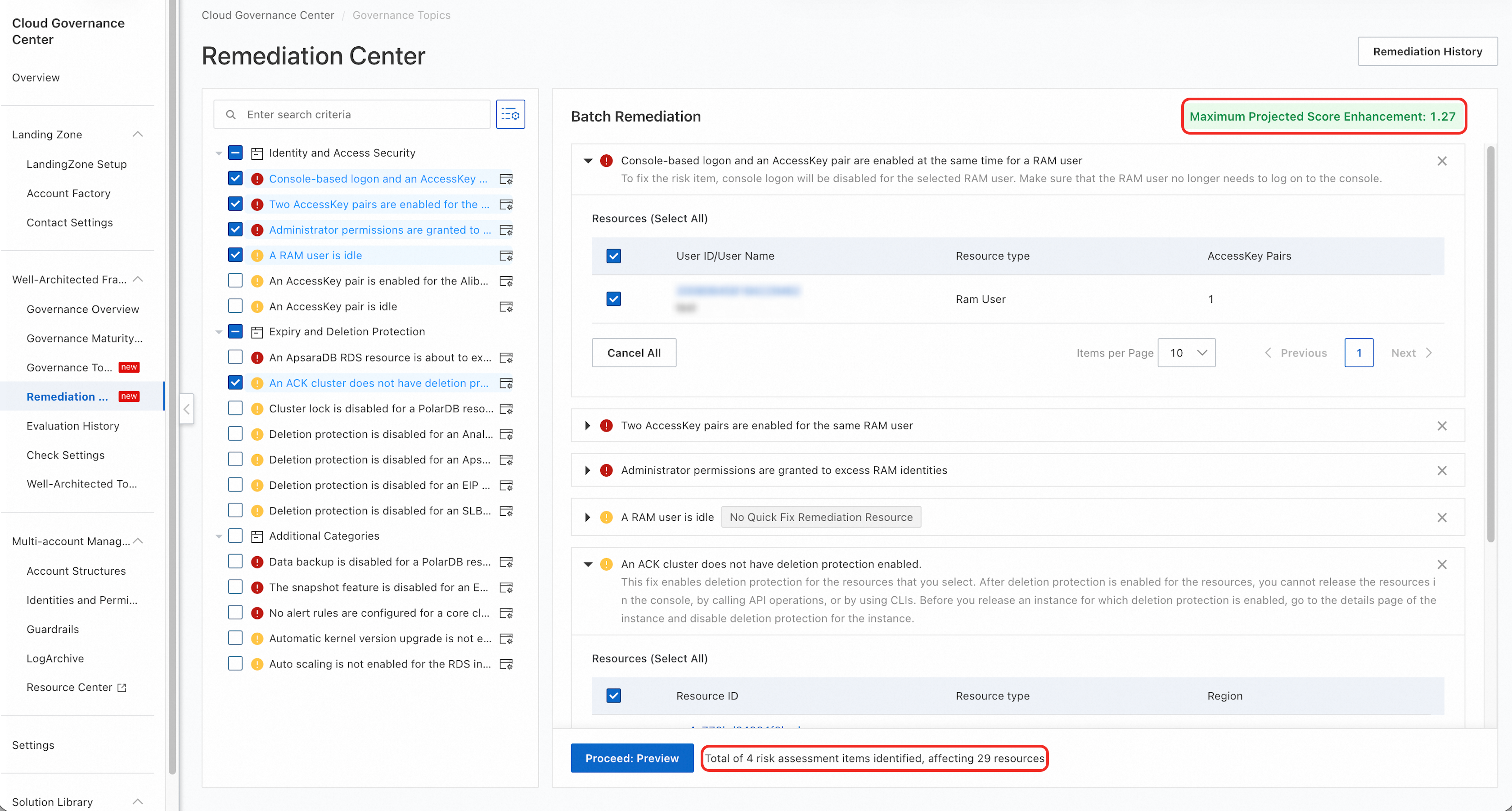Screen dimensions: 1512x811
Task: Expand 'Two AccessKey pairs are enabled' batch item
Action: click(x=588, y=426)
